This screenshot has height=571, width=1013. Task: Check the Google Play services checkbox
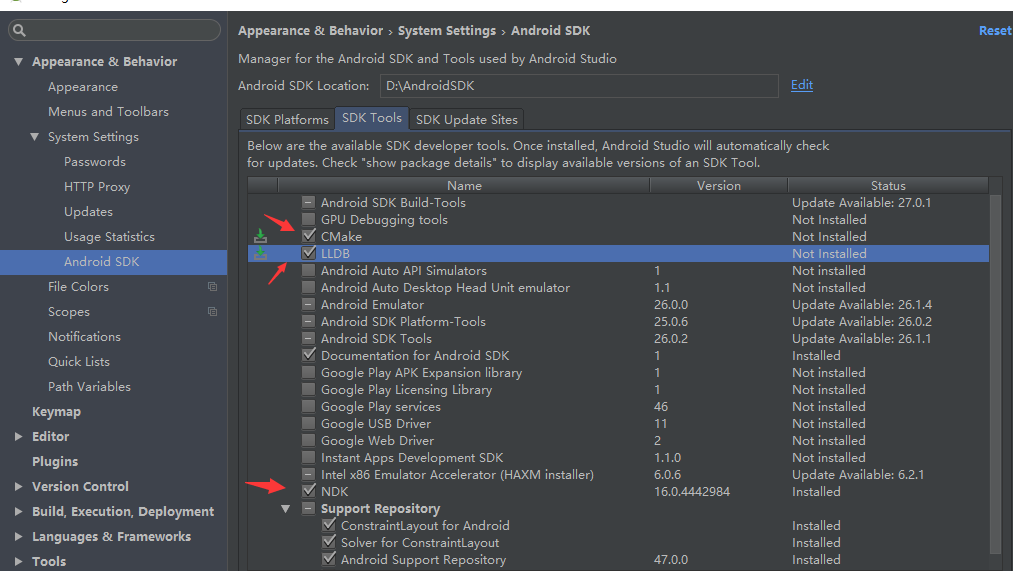[309, 406]
